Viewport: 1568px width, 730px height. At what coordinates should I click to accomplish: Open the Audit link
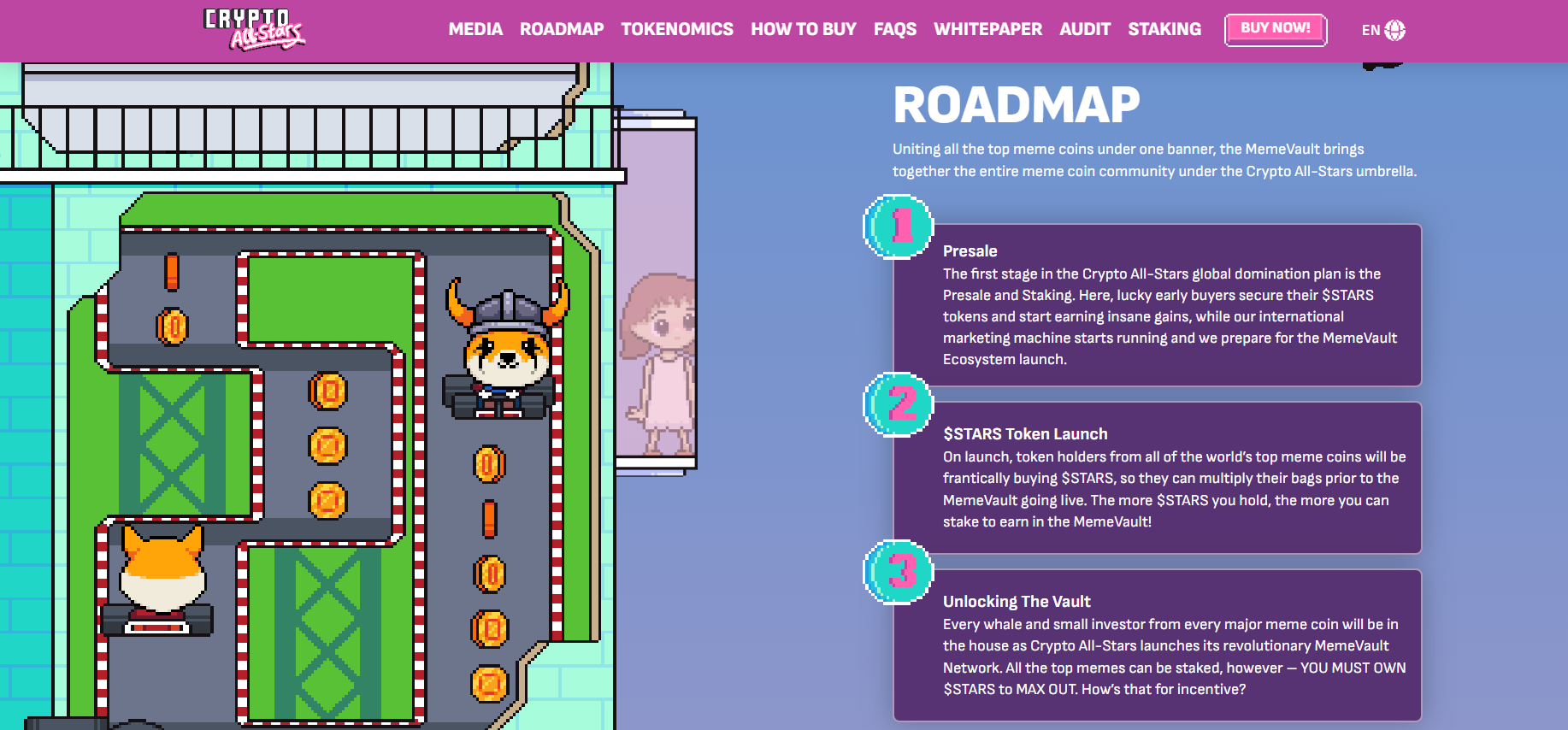pyautogui.click(x=1085, y=29)
